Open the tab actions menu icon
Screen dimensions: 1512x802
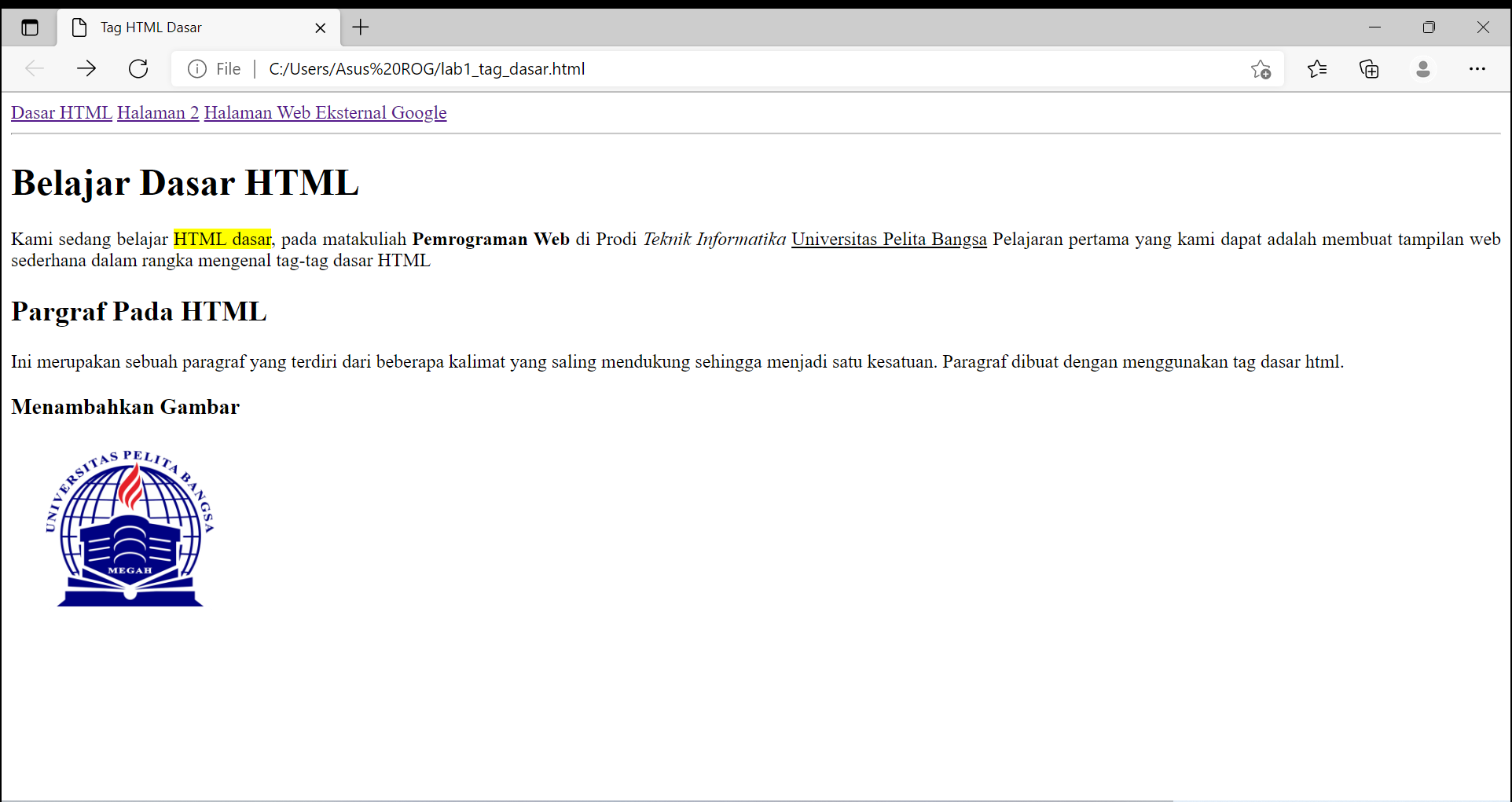click(30, 28)
